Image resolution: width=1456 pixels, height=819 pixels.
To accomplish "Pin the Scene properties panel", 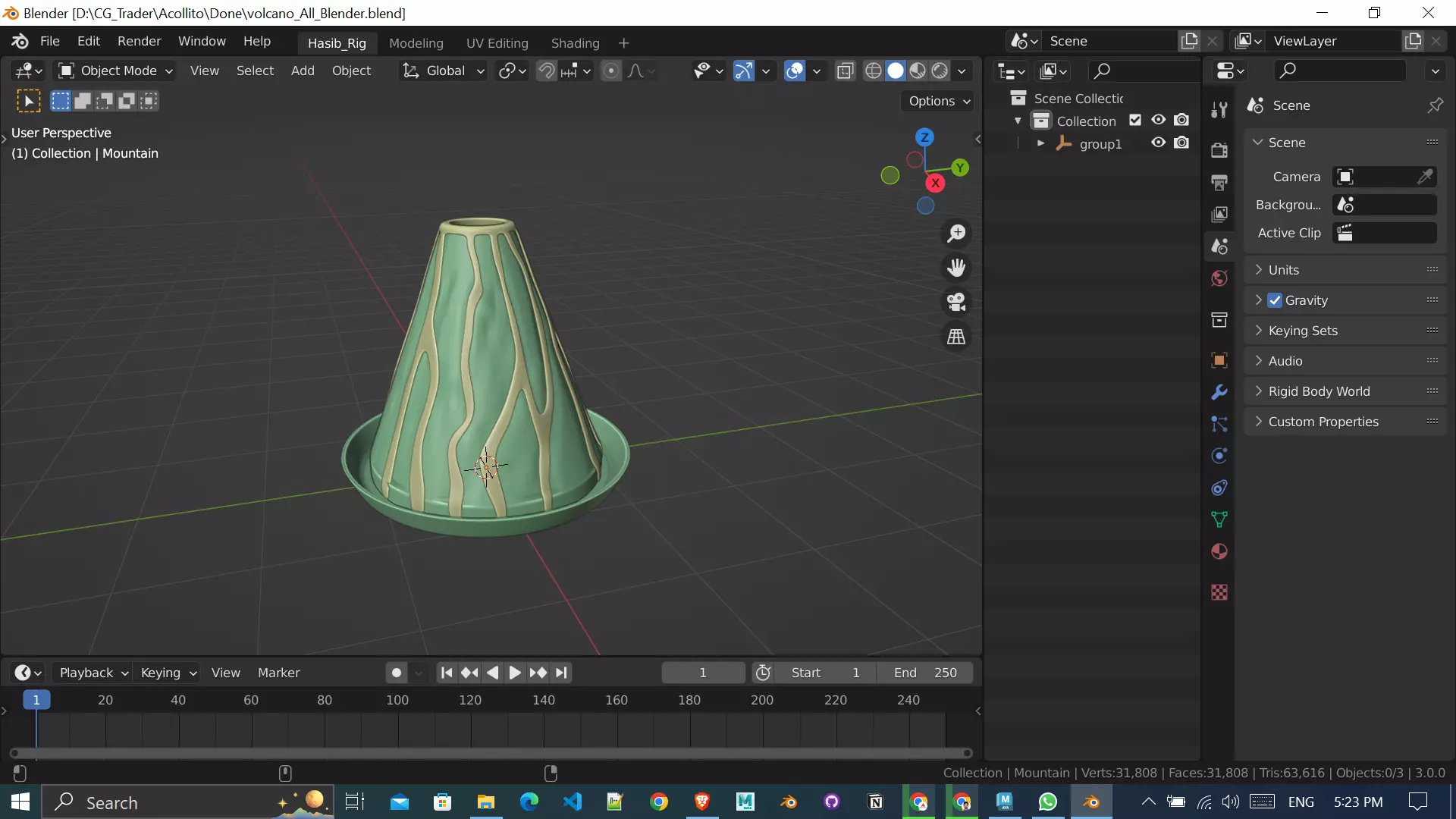I will click(x=1435, y=105).
